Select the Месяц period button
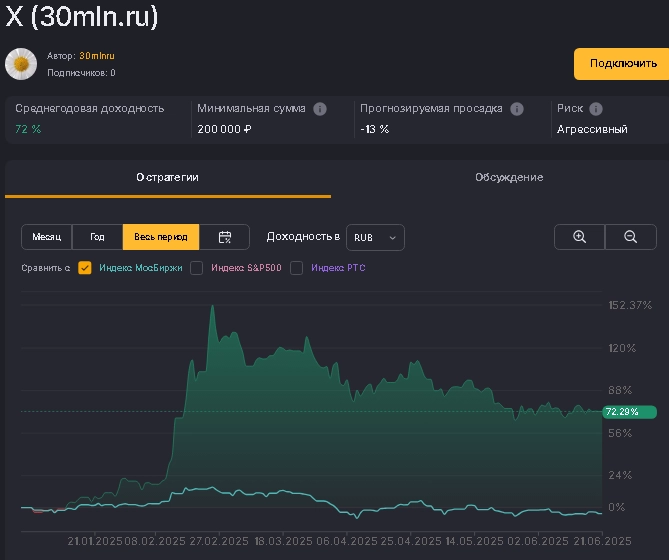 click(x=47, y=237)
